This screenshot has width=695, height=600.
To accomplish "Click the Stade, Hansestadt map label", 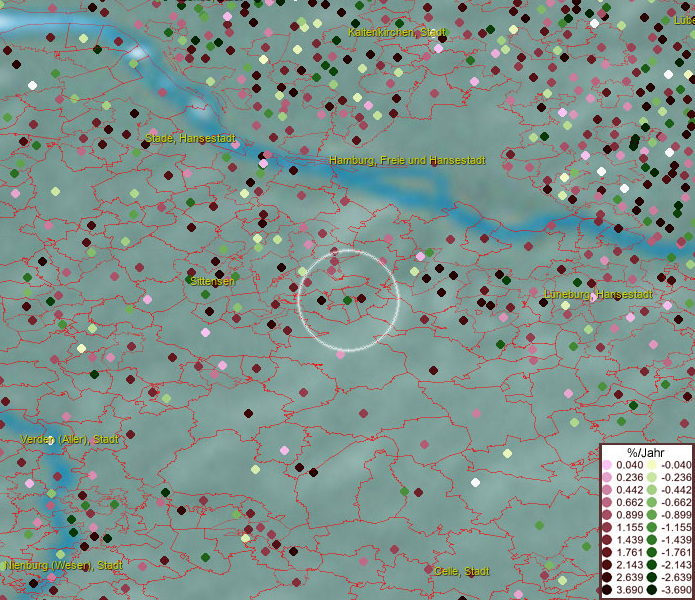I will pos(190,138).
